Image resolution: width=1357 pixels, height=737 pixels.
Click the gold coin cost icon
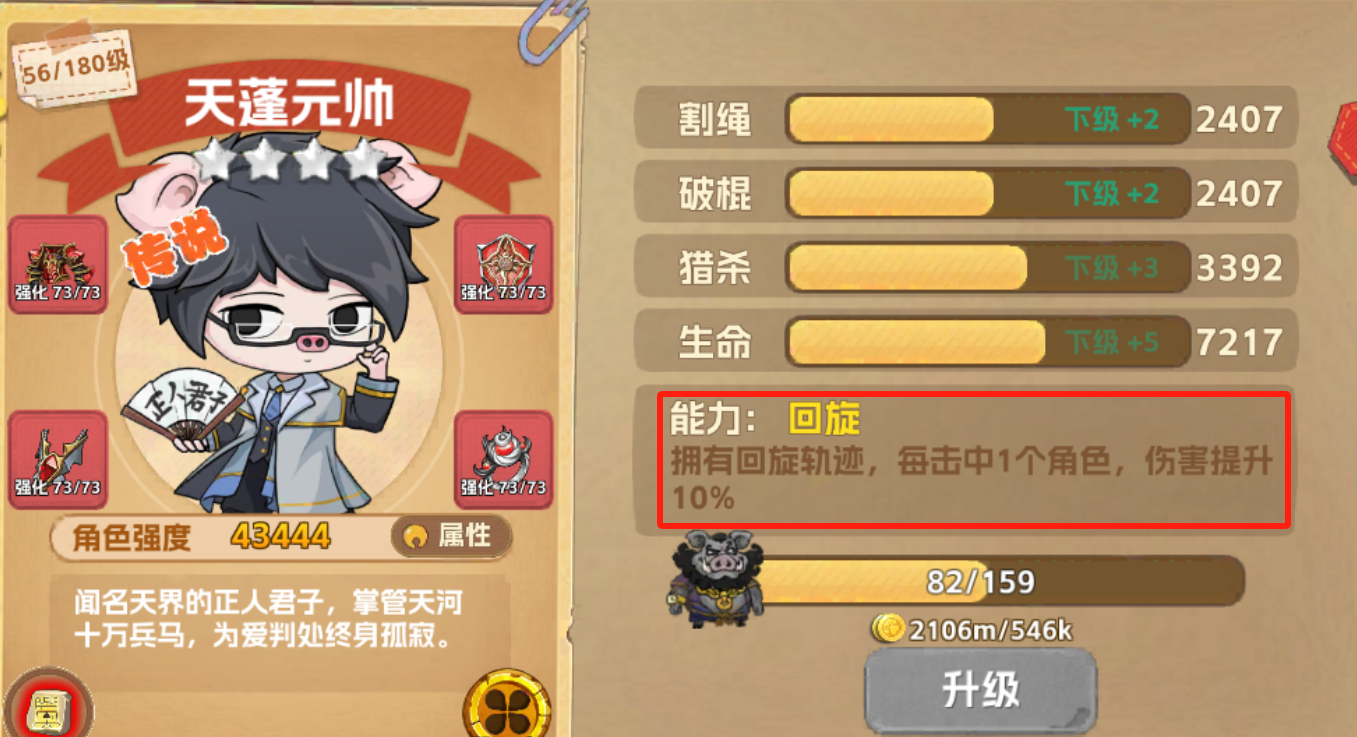888,629
